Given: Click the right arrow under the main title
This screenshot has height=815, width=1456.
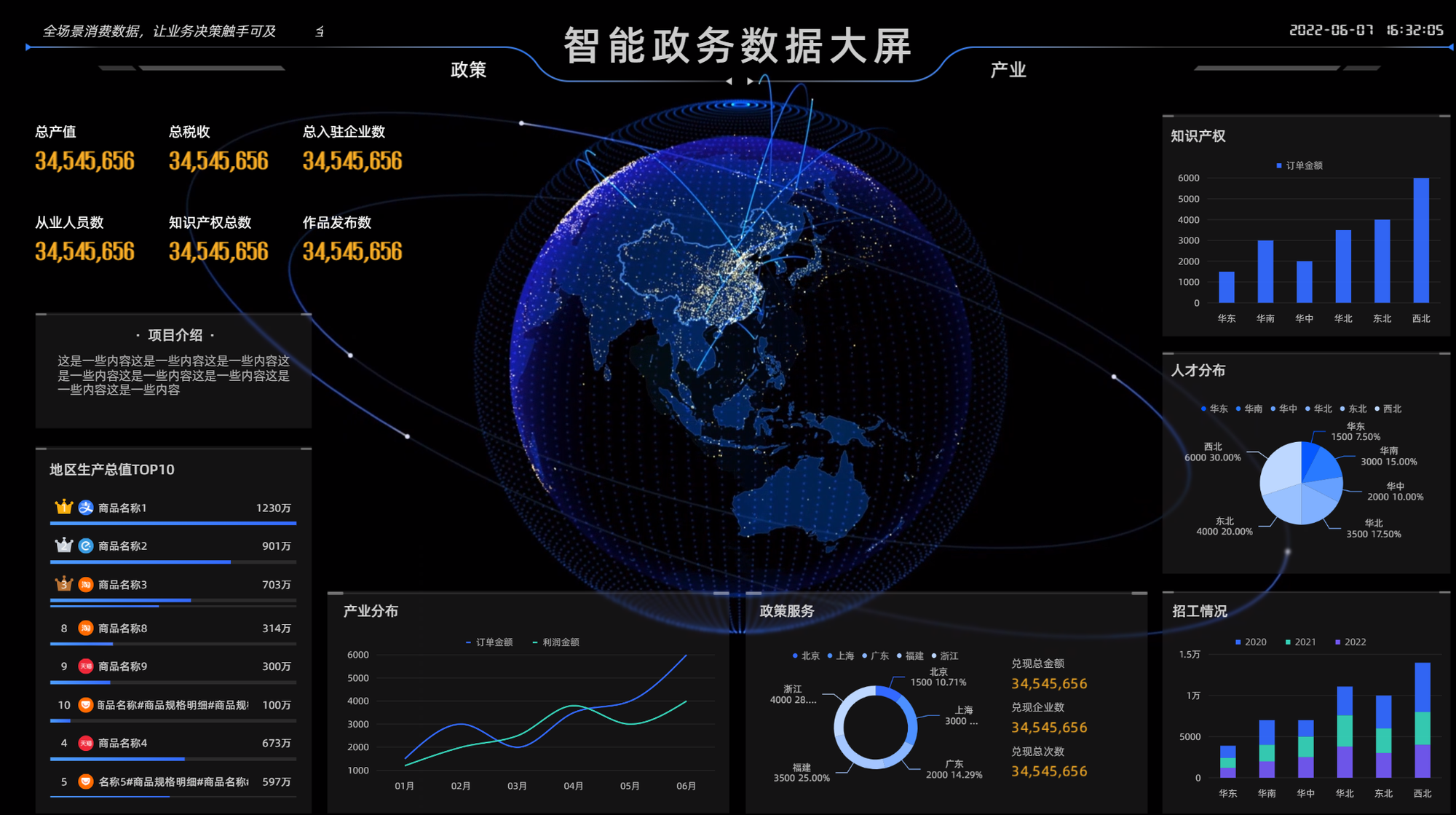Looking at the screenshot, I should tap(750, 82).
